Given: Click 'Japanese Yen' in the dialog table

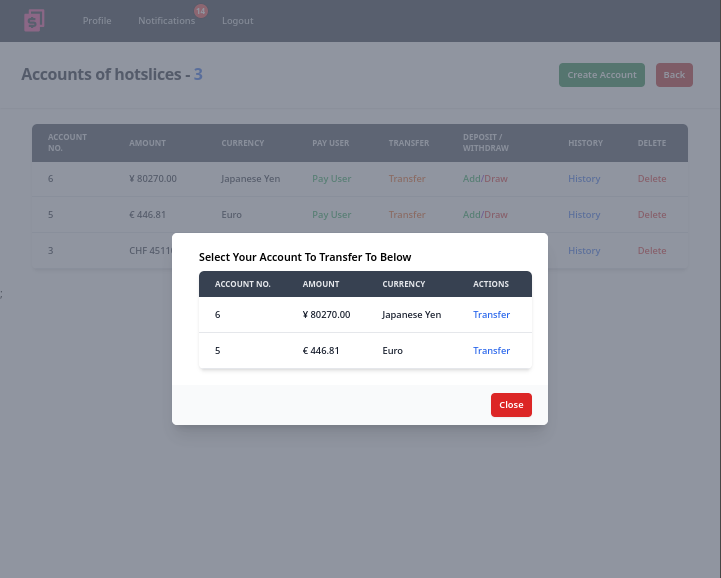Looking at the screenshot, I should (412, 315).
